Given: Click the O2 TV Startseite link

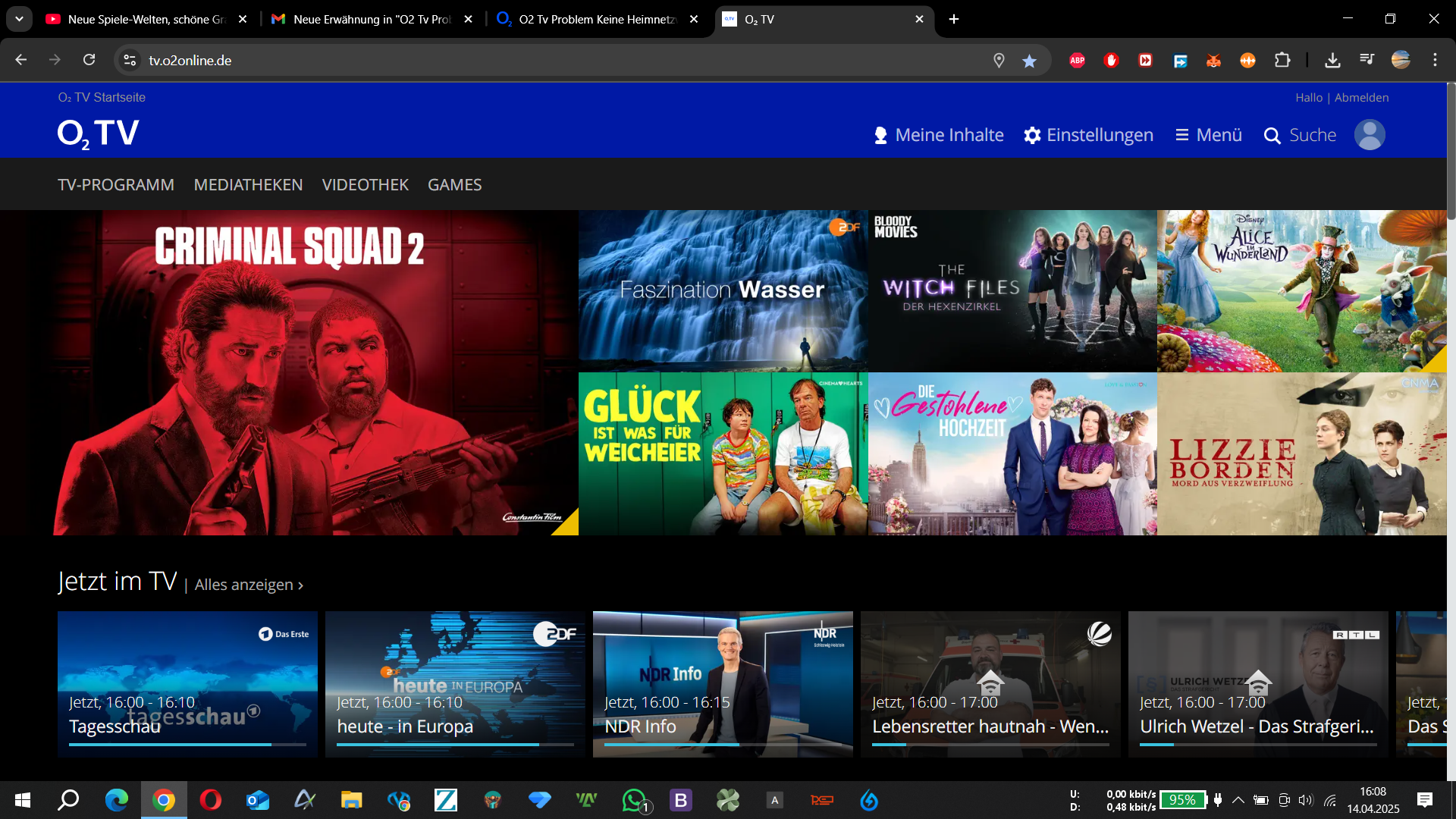Looking at the screenshot, I should click(x=102, y=97).
